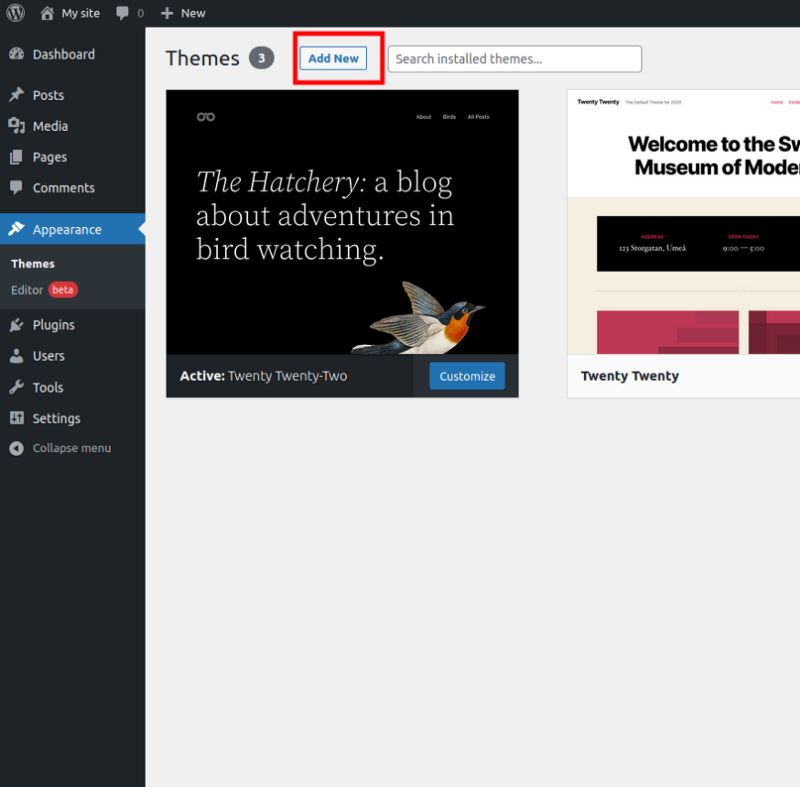
Task: Open the Twenty Twenty theme thumbnail
Action: pyautogui.click(x=684, y=222)
